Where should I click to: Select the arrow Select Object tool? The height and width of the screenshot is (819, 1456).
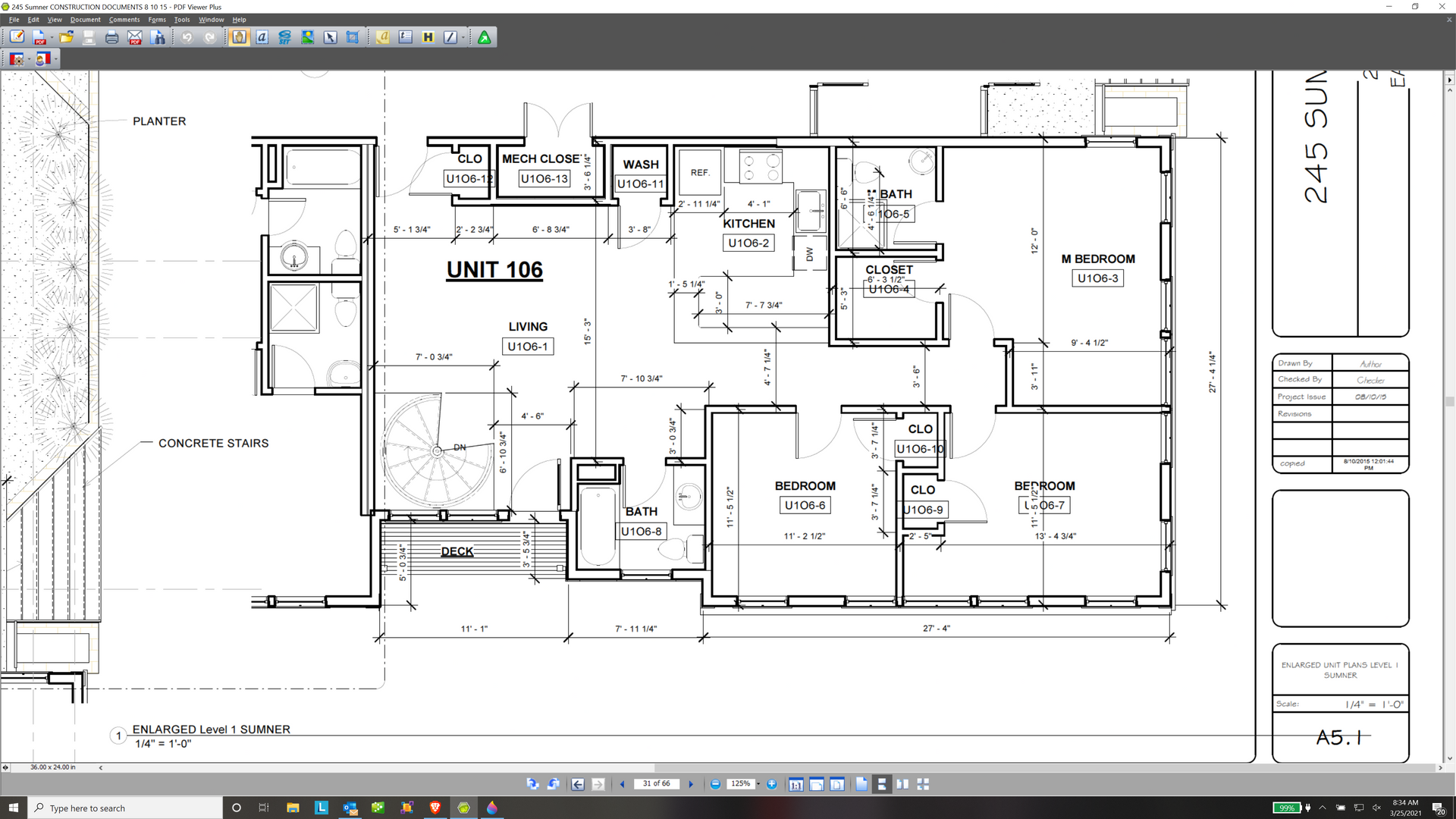click(330, 37)
